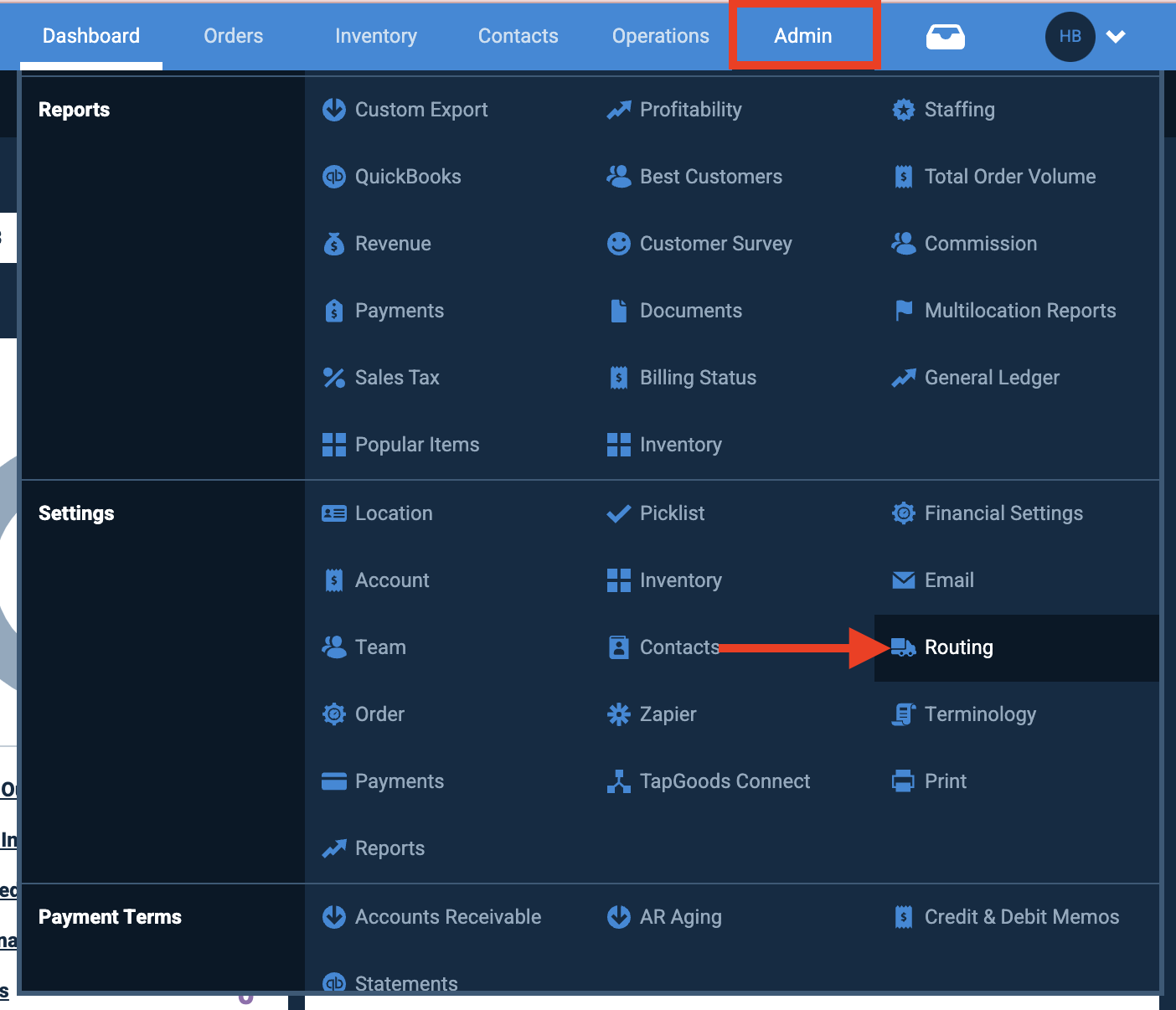Open the Commission report
Image resolution: width=1176 pixels, height=1010 pixels.
click(x=981, y=244)
